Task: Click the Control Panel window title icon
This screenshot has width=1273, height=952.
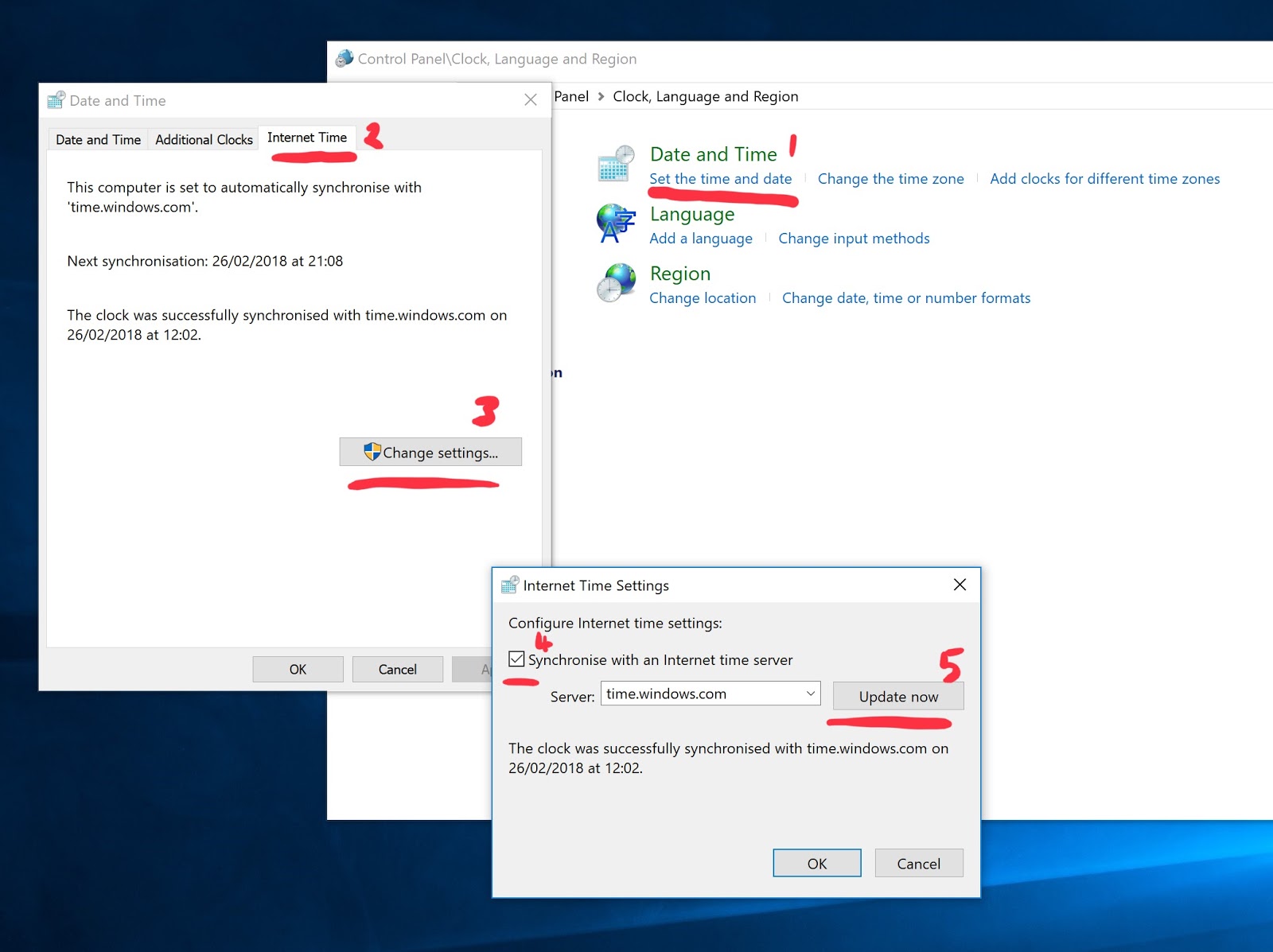Action: pyautogui.click(x=345, y=59)
